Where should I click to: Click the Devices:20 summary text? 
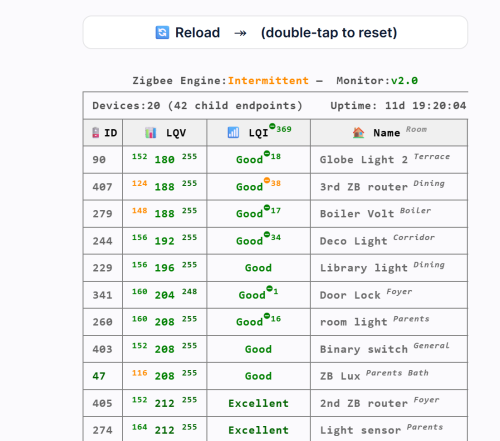click(x=197, y=106)
